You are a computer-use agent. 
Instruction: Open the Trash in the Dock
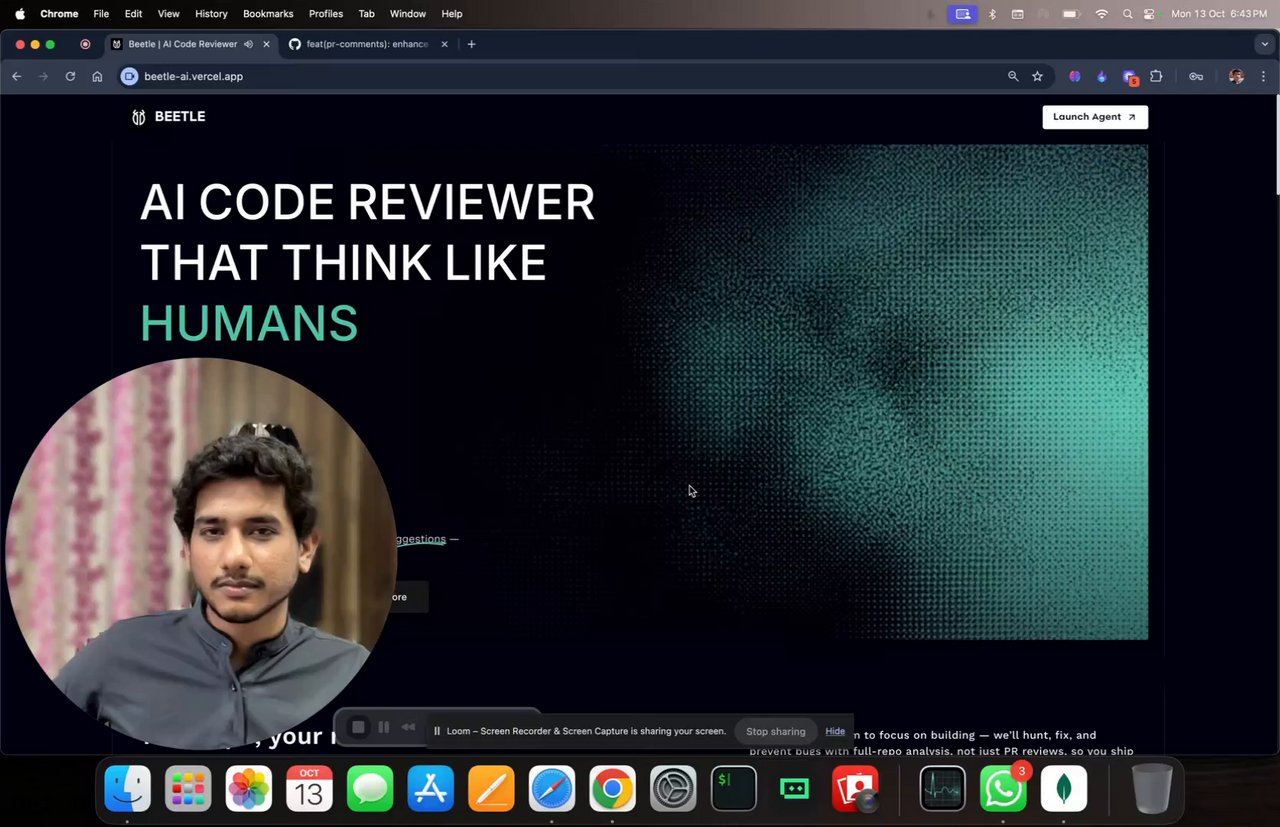coord(1152,789)
